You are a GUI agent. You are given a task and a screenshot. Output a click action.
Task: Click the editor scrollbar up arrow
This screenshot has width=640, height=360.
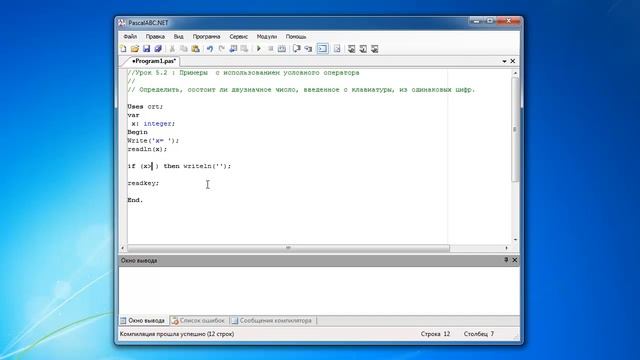[515, 73]
